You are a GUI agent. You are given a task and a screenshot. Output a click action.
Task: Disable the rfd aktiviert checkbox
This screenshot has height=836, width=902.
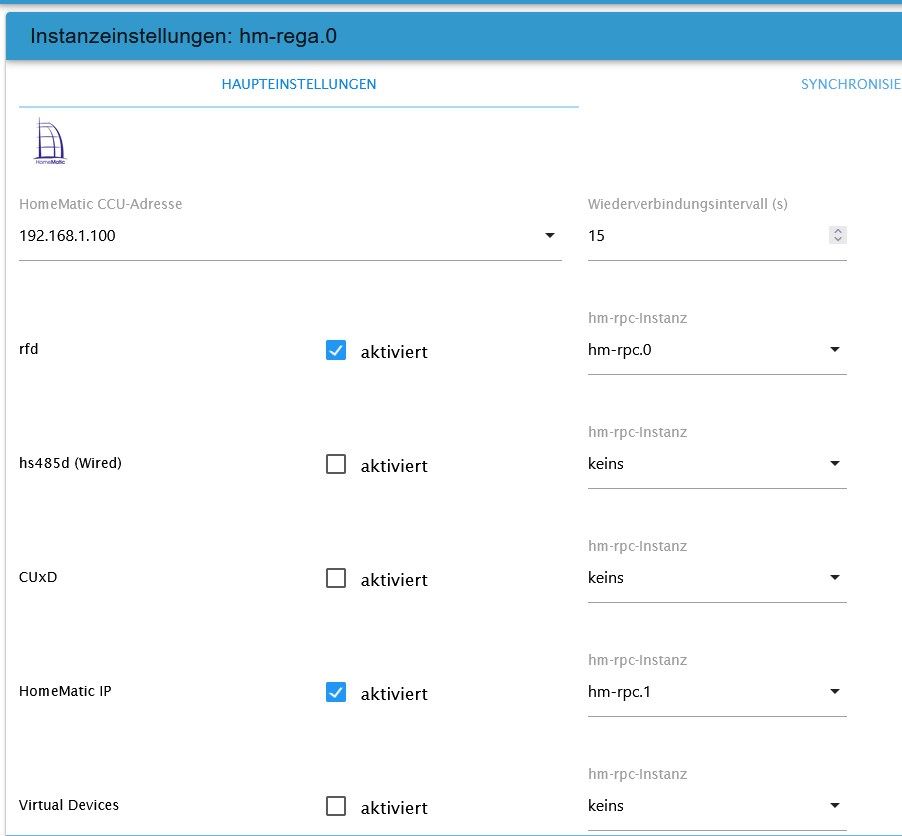(336, 350)
